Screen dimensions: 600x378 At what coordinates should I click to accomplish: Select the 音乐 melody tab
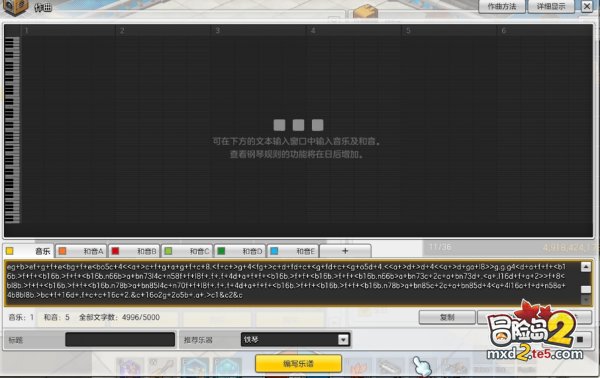coord(29,251)
